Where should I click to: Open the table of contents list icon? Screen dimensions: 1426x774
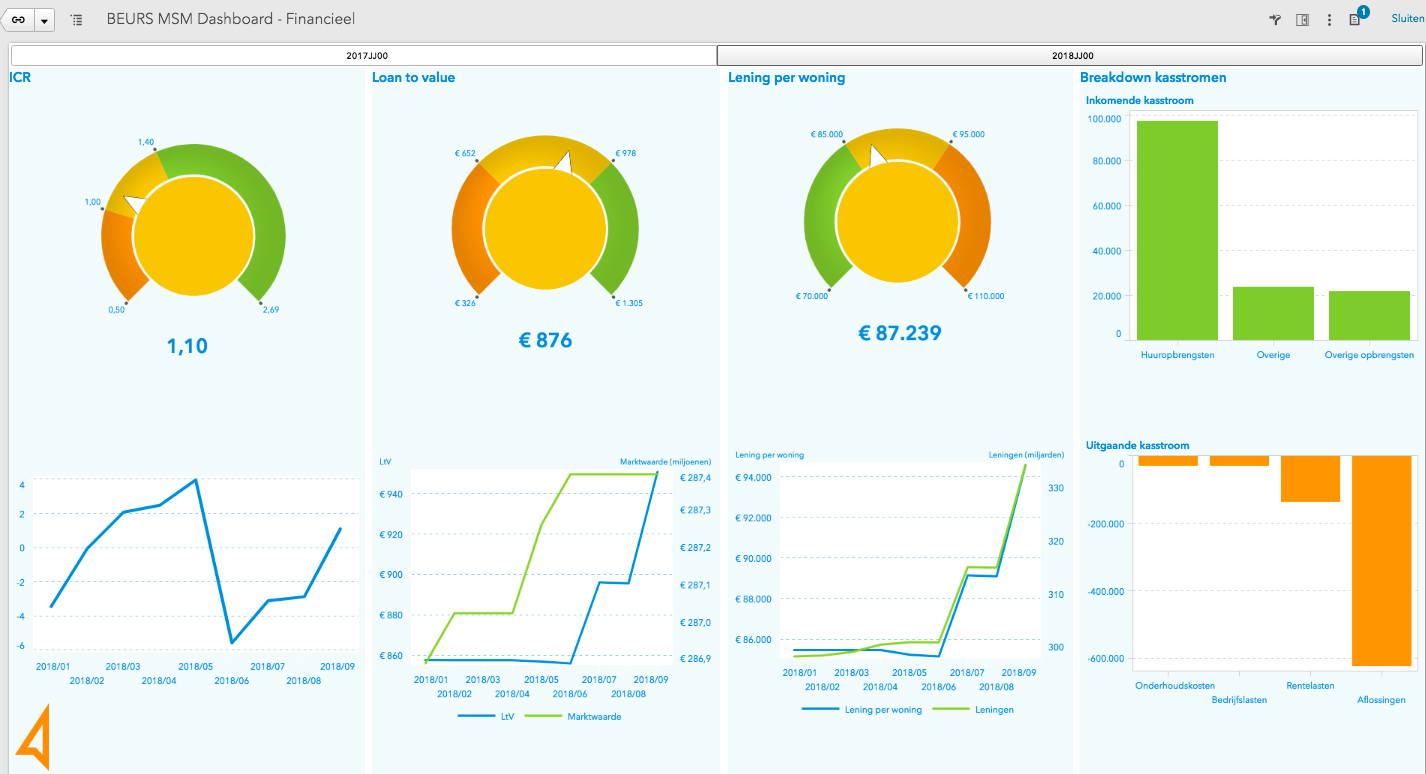77,20
